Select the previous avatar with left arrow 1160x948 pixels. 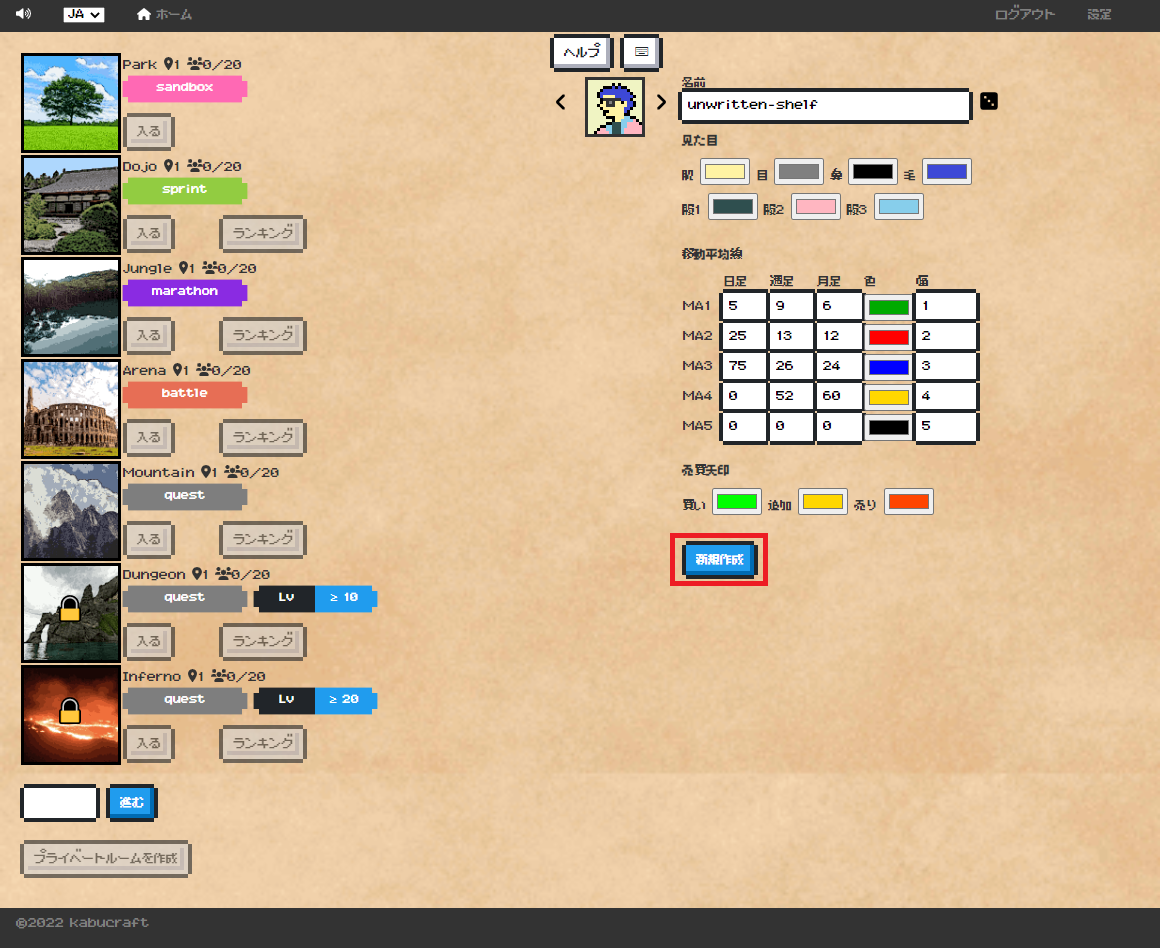tap(561, 102)
